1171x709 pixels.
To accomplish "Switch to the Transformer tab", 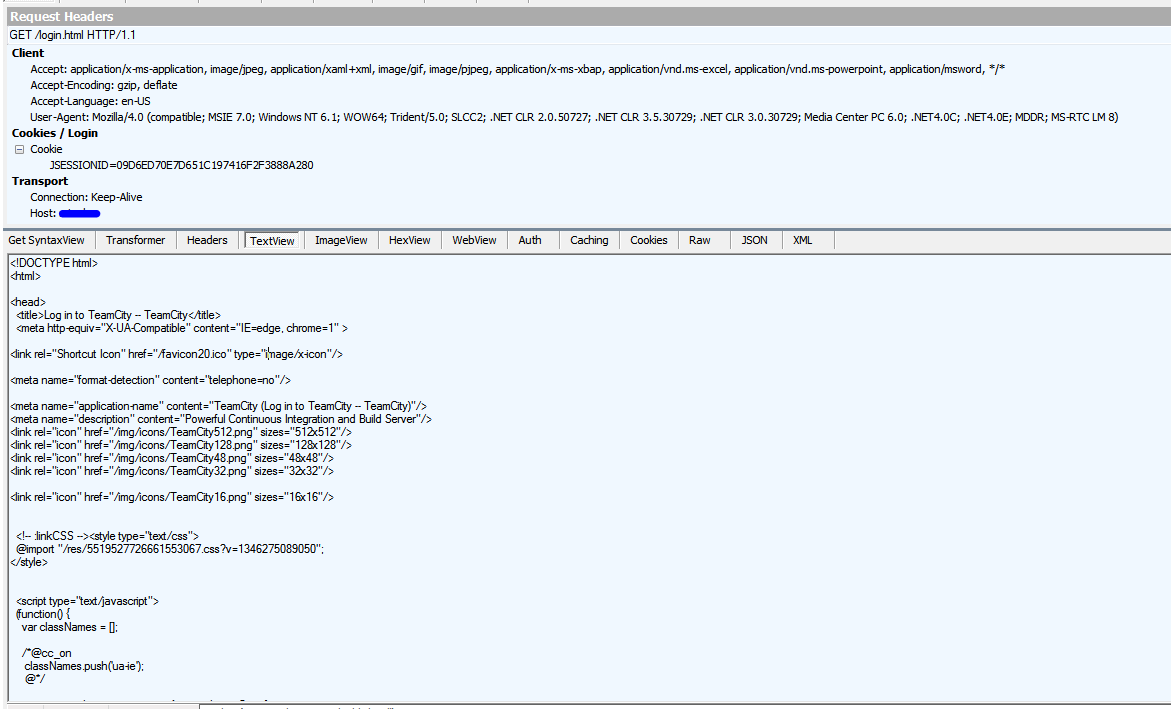I will [x=135, y=240].
